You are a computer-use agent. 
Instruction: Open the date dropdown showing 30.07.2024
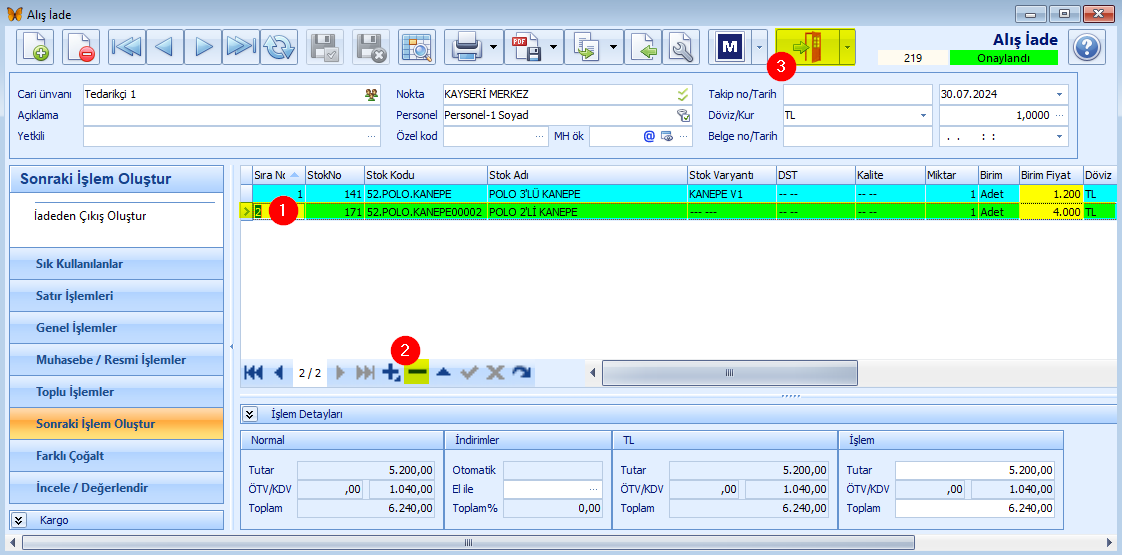(1059, 94)
